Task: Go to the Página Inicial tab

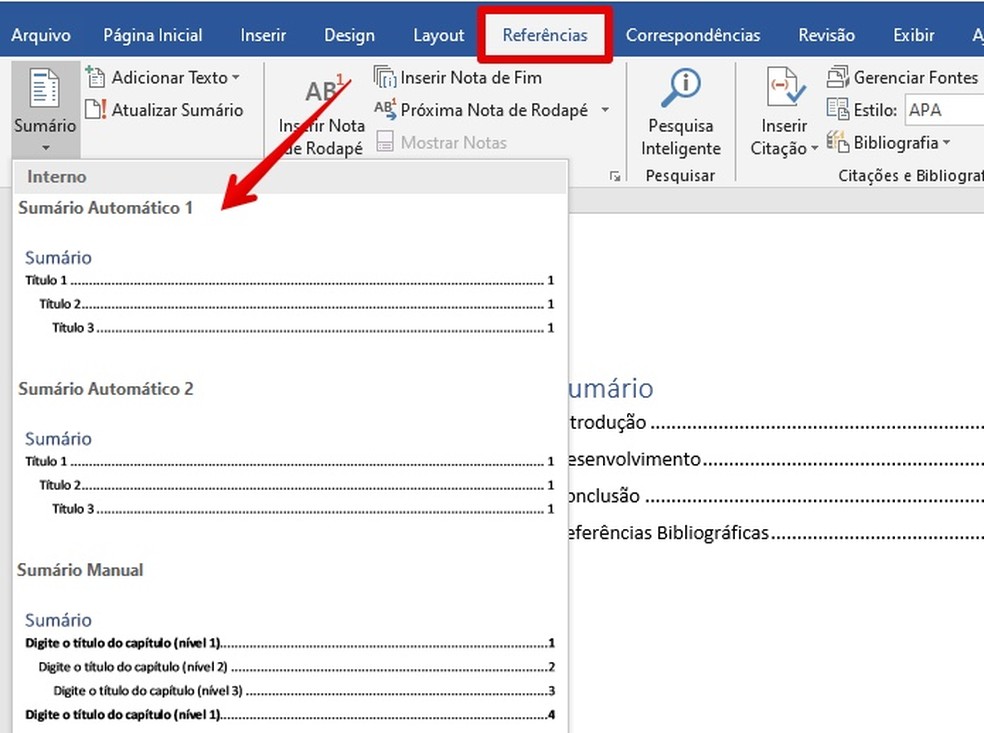Action: click(155, 35)
